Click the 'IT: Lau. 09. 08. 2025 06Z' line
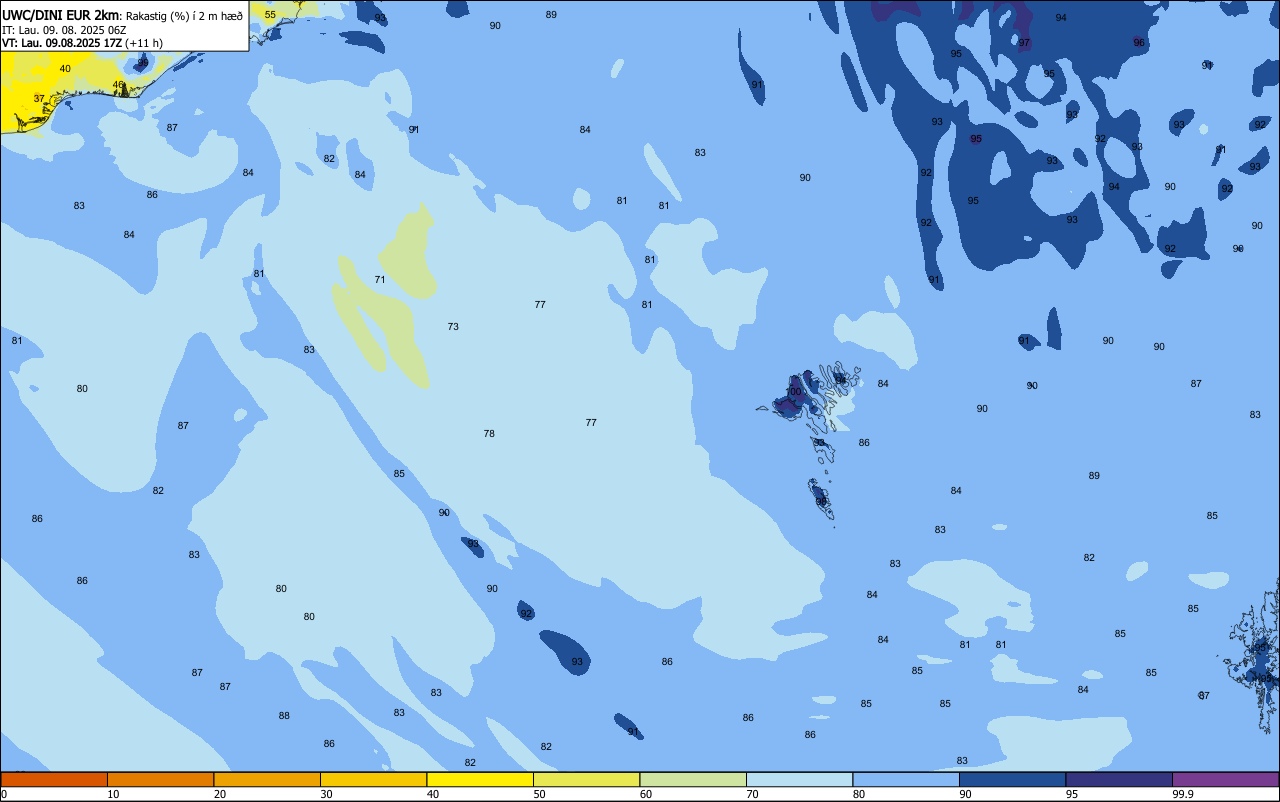The width and height of the screenshot is (1280, 802). pos(64,30)
